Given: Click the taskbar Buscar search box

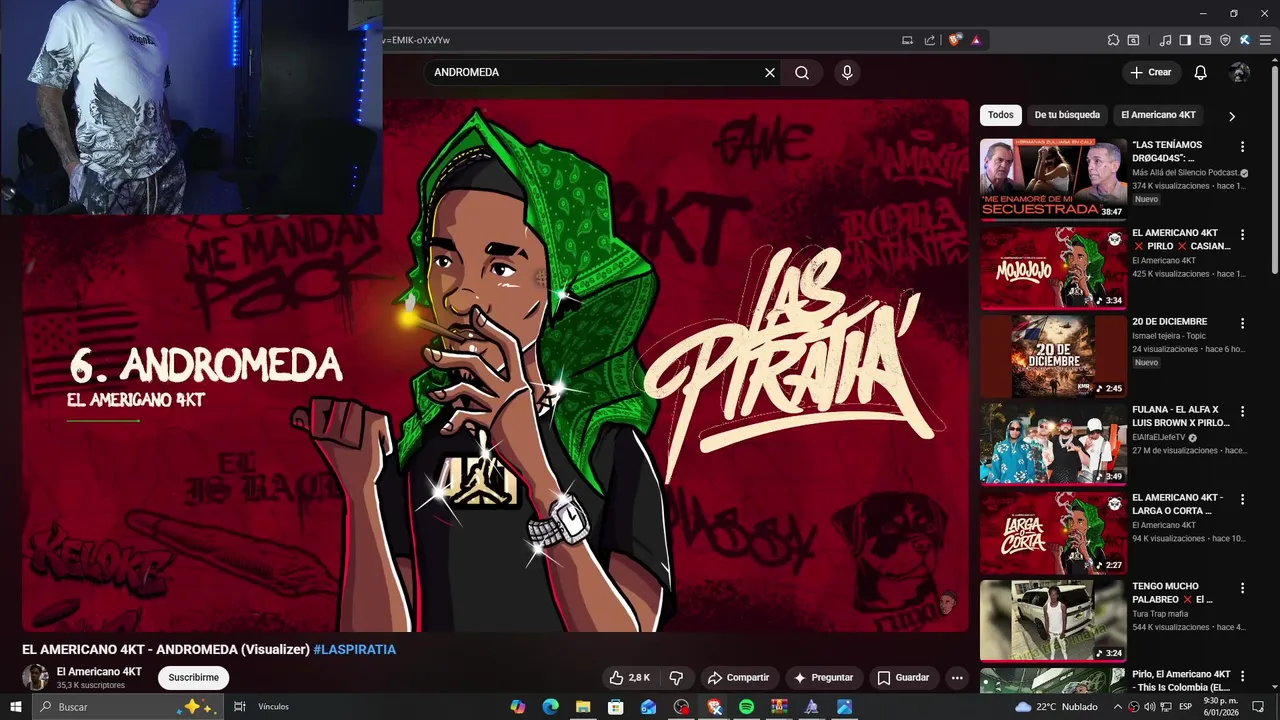Looking at the screenshot, I should 128,707.
